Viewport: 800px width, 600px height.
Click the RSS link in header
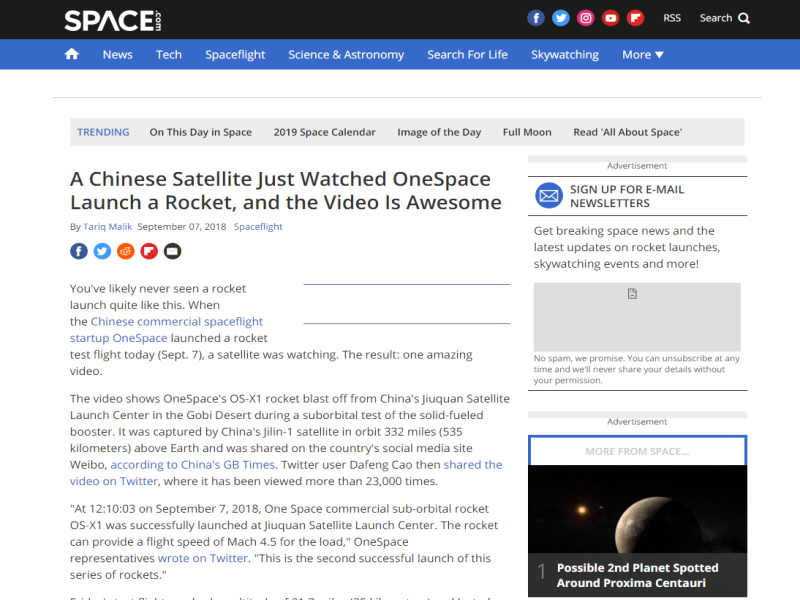pos(672,18)
